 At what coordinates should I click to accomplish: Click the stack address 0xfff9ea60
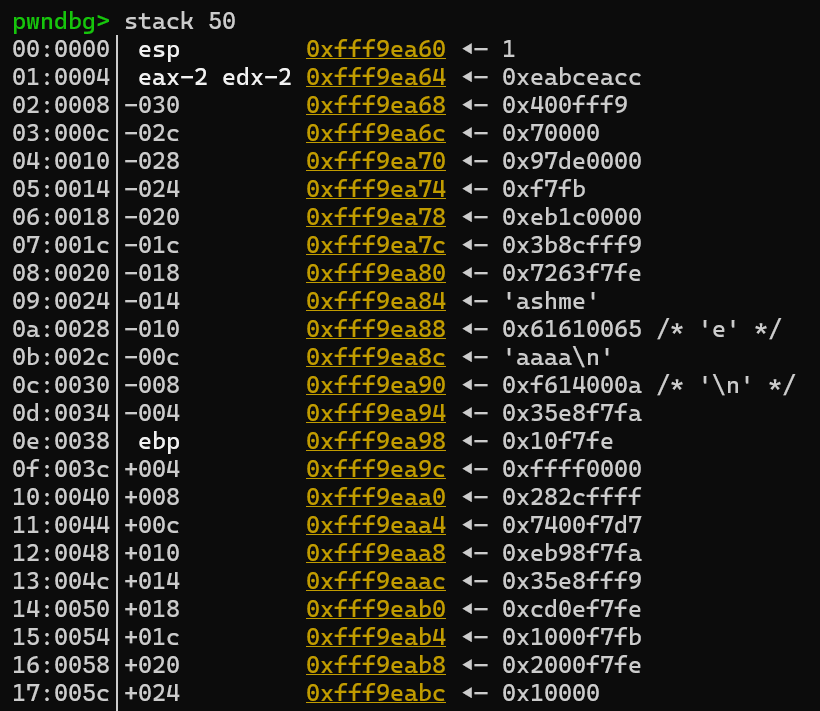[x=375, y=49]
